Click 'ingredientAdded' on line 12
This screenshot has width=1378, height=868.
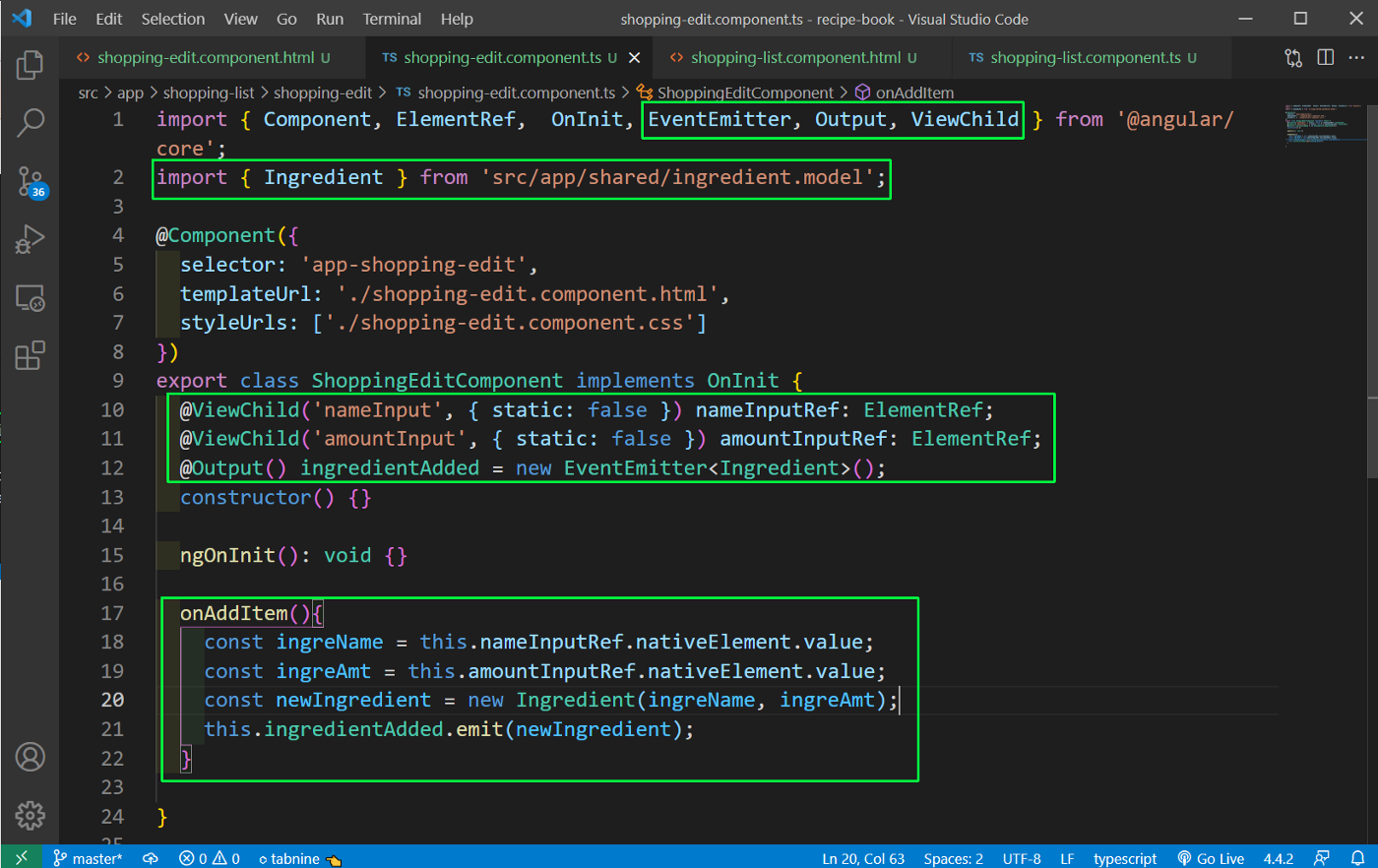390,468
